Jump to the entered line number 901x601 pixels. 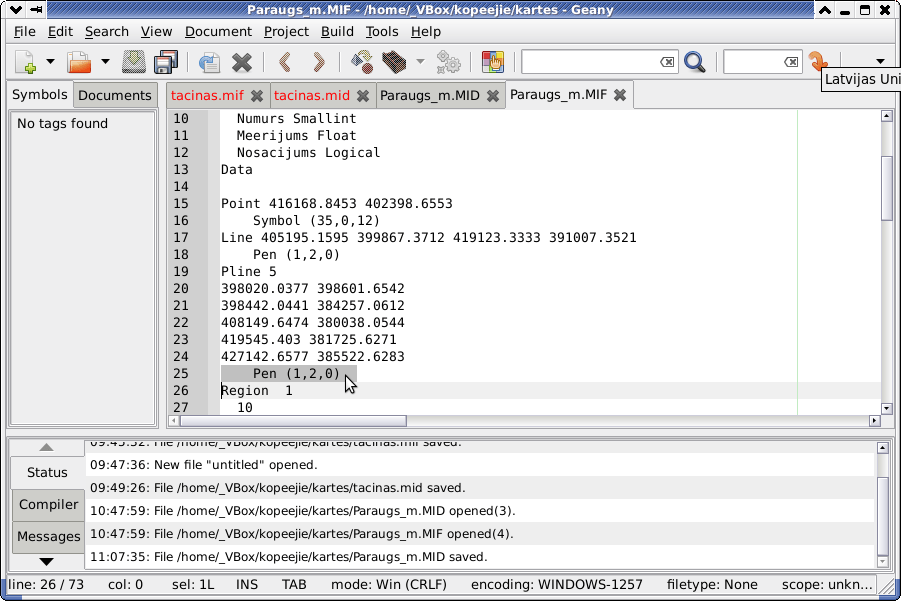tap(818, 60)
